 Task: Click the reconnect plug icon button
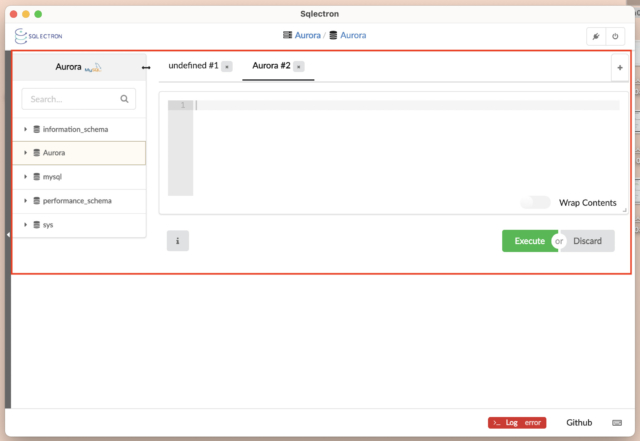coord(596,36)
